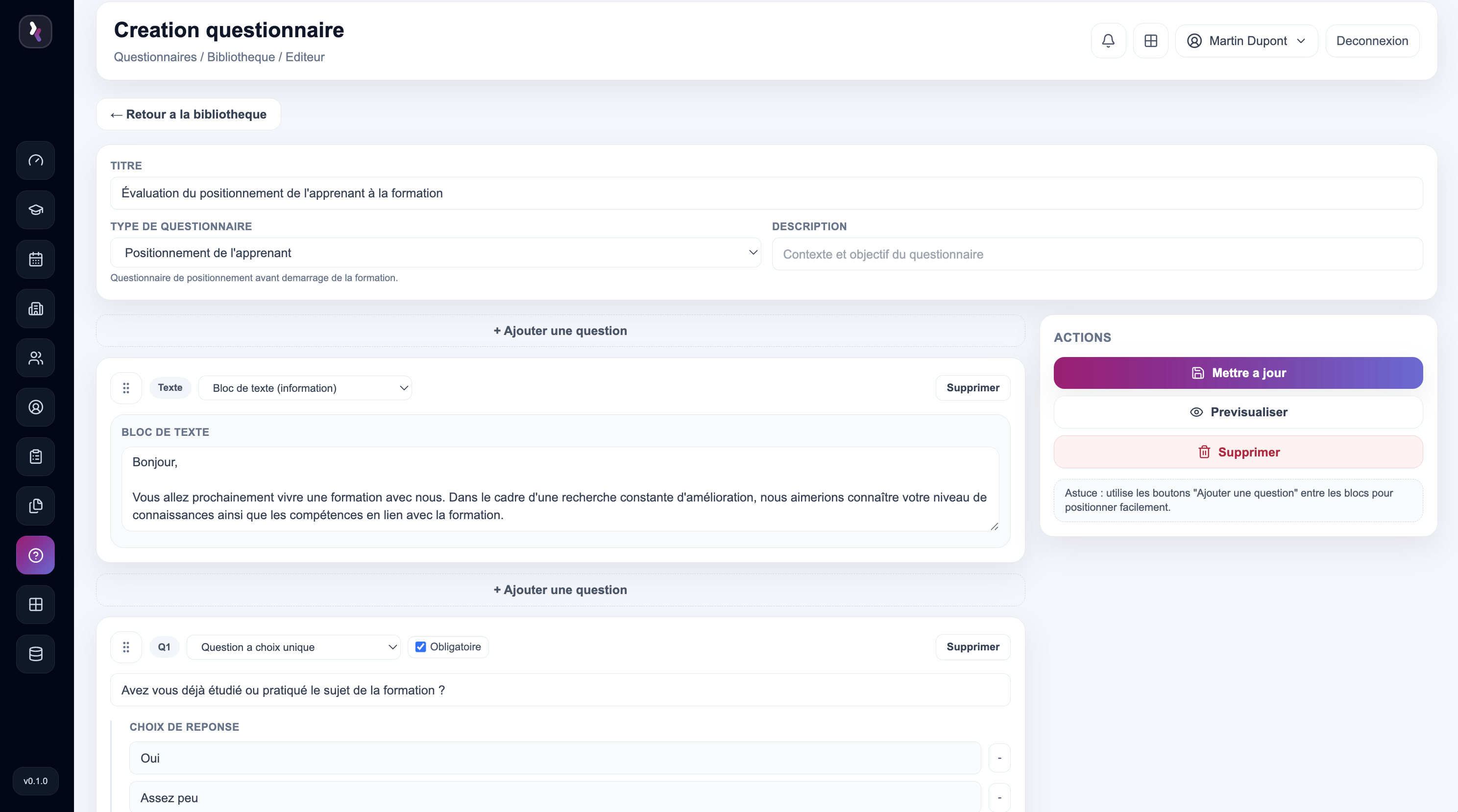Click red Supprimer in Actions panel
The image size is (1458, 812).
tap(1239, 452)
